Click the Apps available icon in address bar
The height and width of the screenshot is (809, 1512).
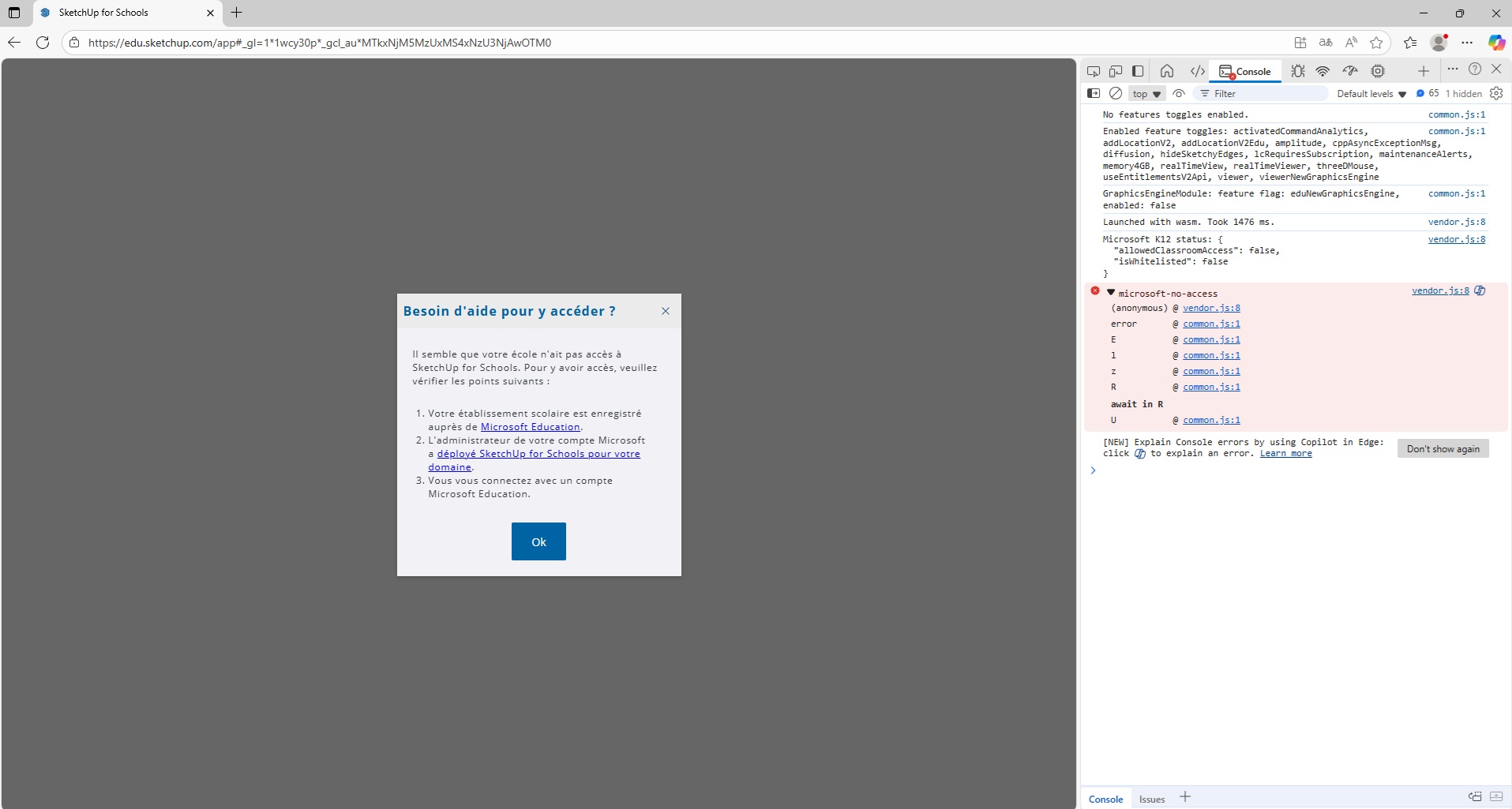click(x=1300, y=43)
